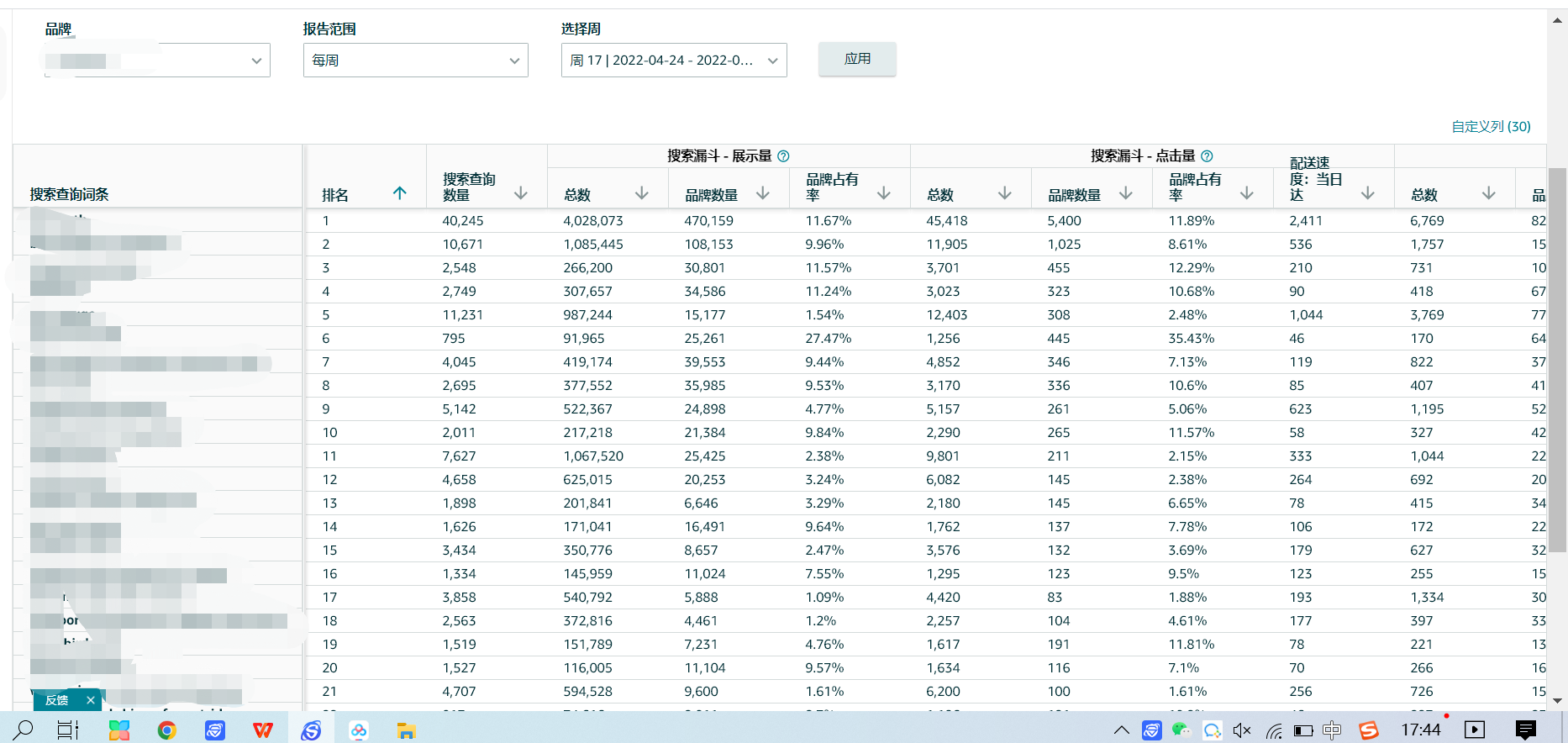The image size is (1568, 743).
Task: Open help for 搜索漏斗 - 展示量
Action: tap(783, 155)
